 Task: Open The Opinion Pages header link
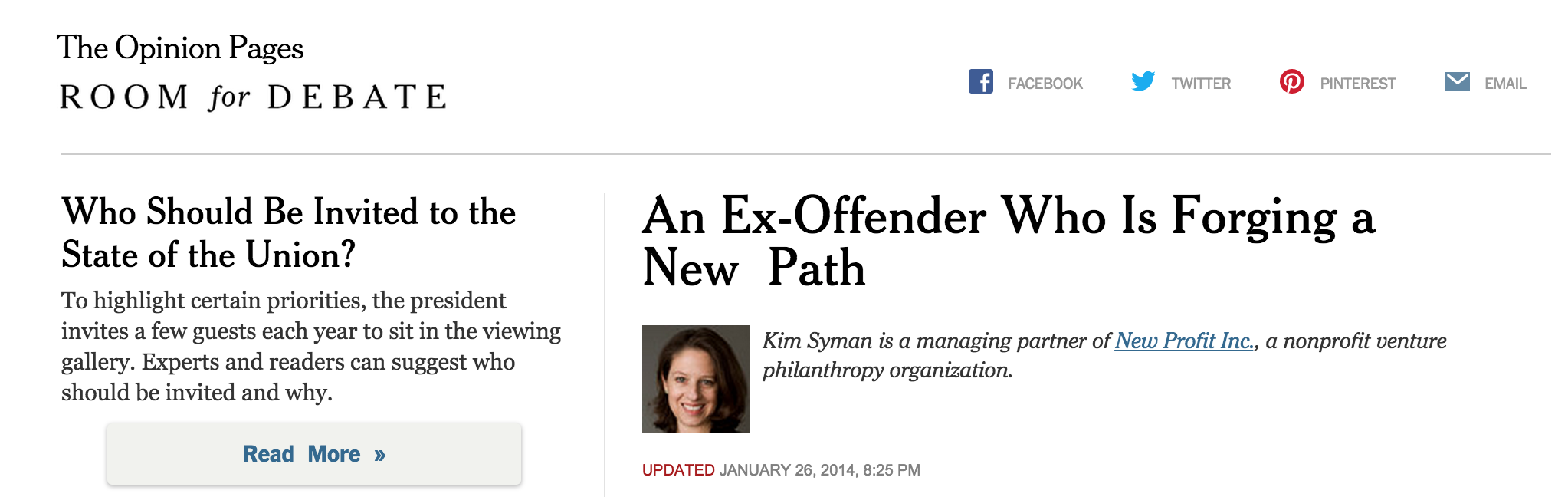[x=180, y=48]
